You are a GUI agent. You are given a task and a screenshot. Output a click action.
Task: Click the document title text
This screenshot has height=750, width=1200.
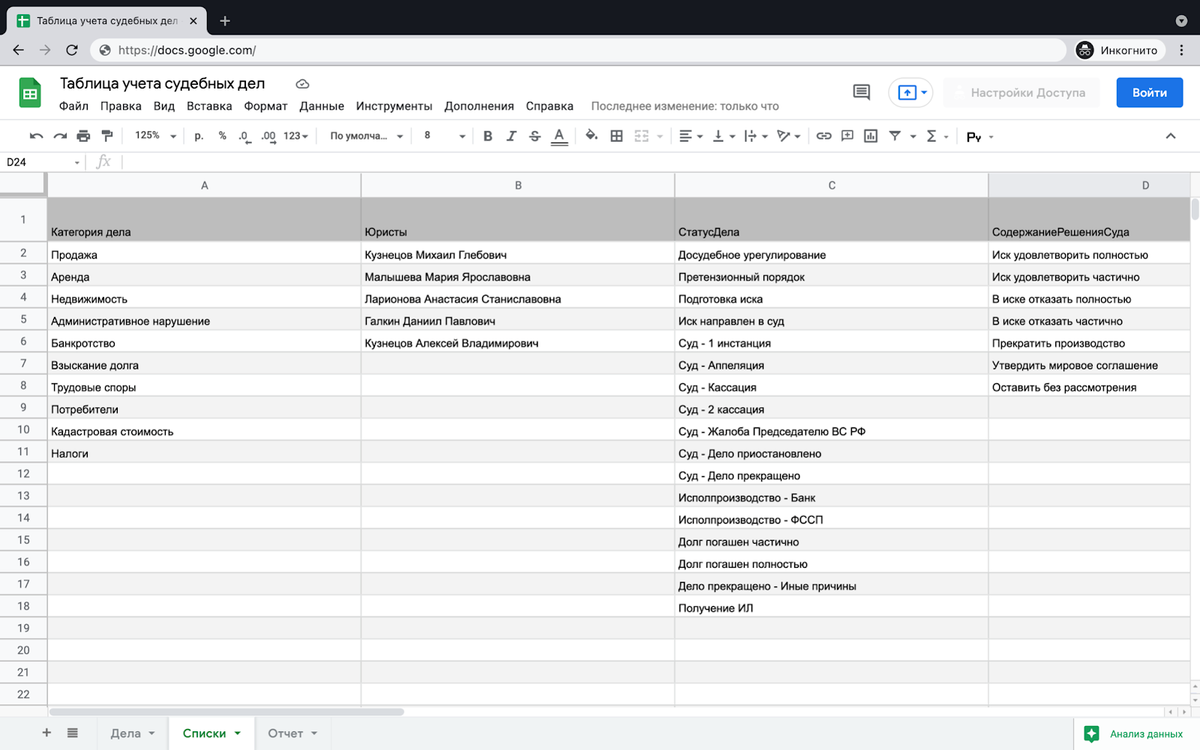click(162, 84)
